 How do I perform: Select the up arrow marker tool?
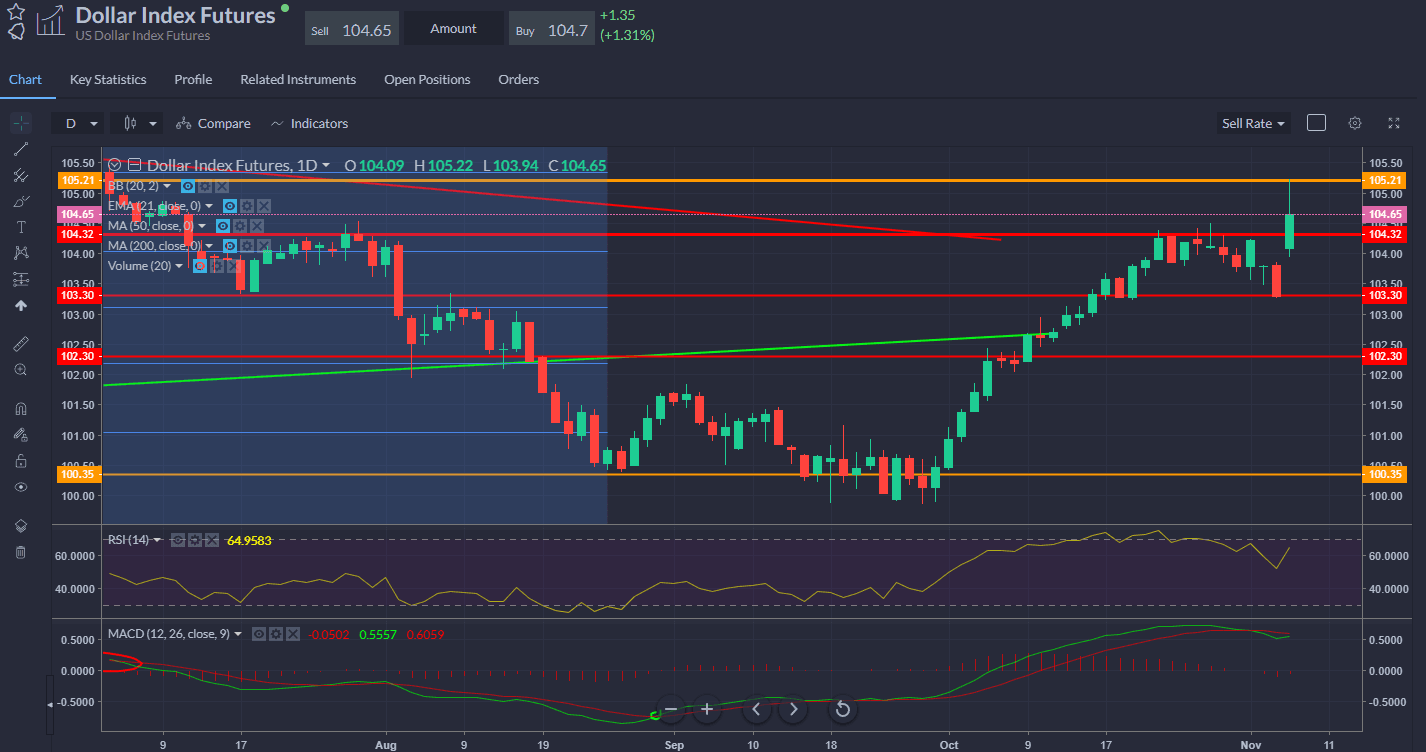[21, 306]
